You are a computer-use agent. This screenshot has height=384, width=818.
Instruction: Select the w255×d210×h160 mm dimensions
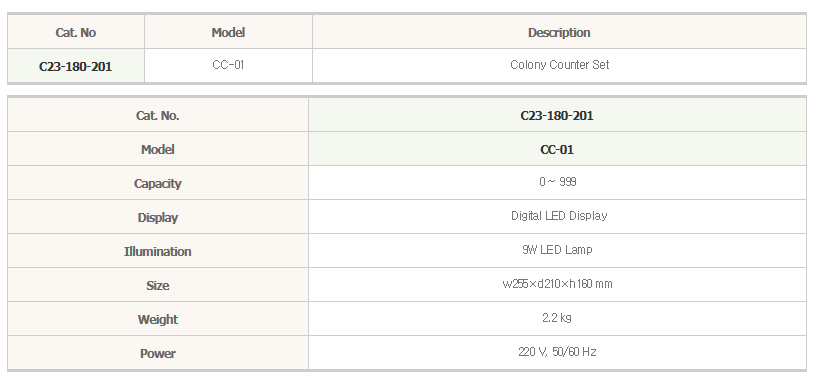coord(557,284)
